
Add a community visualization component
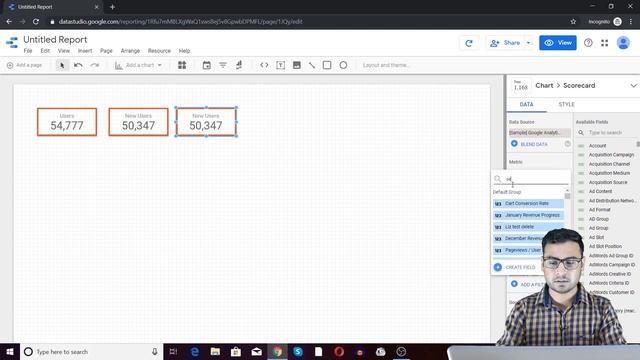tap(182, 65)
